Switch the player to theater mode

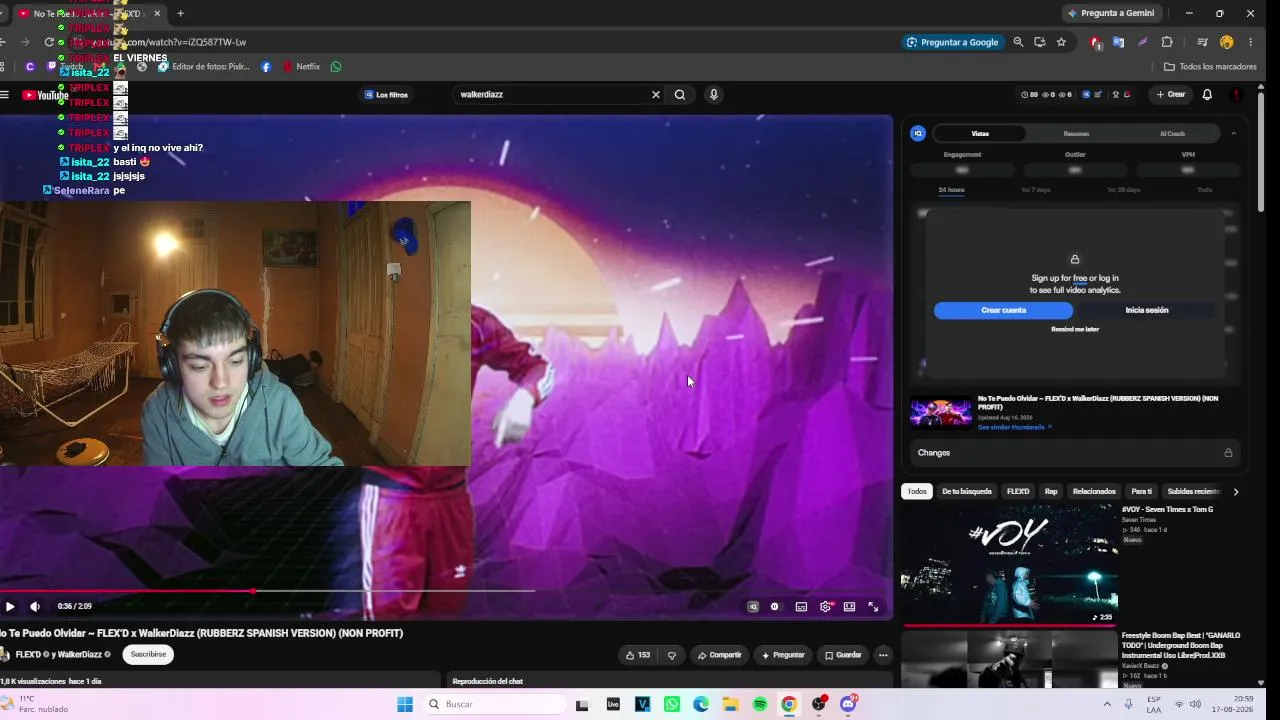849,606
